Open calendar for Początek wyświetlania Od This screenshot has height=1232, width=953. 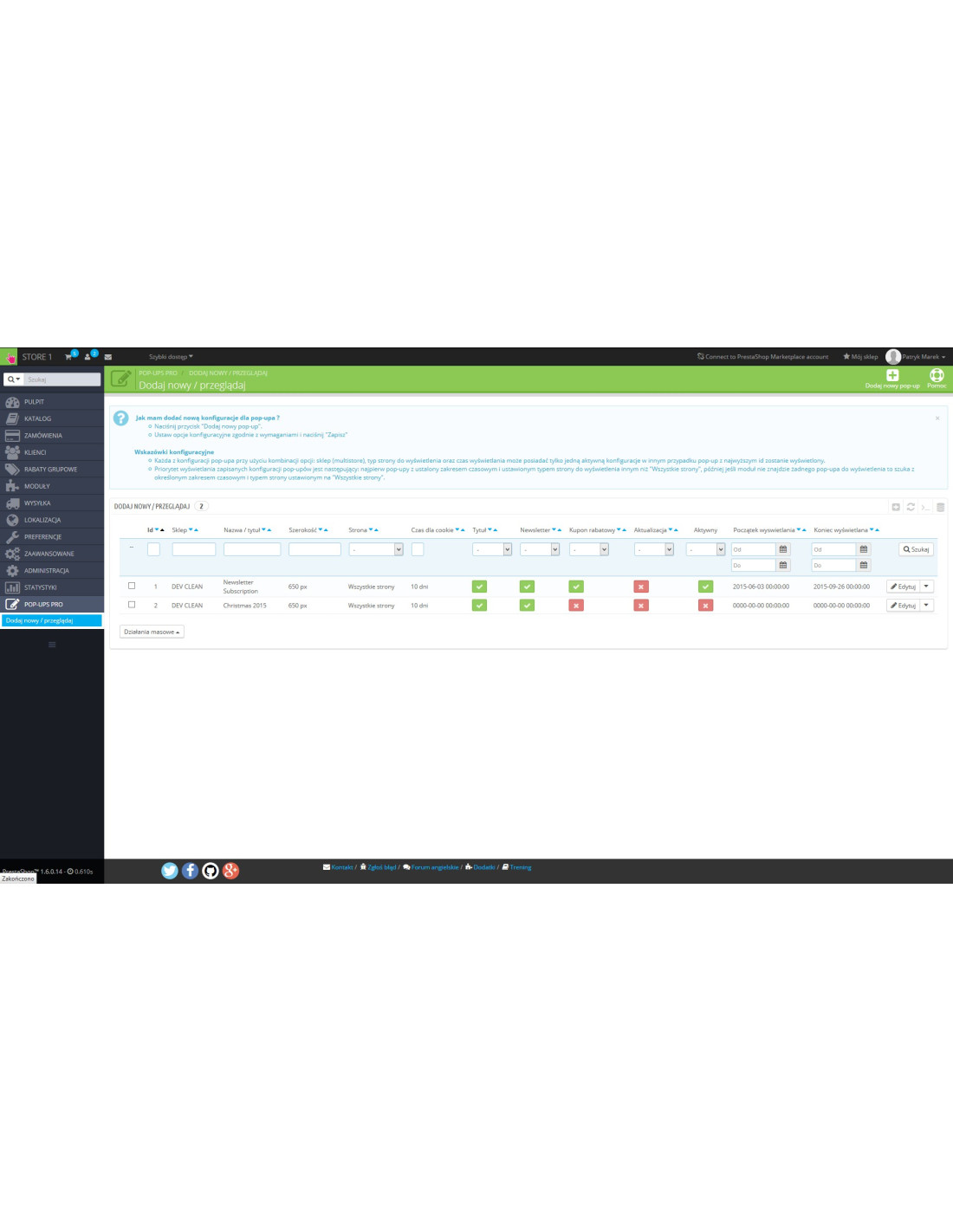[x=783, y=549]
